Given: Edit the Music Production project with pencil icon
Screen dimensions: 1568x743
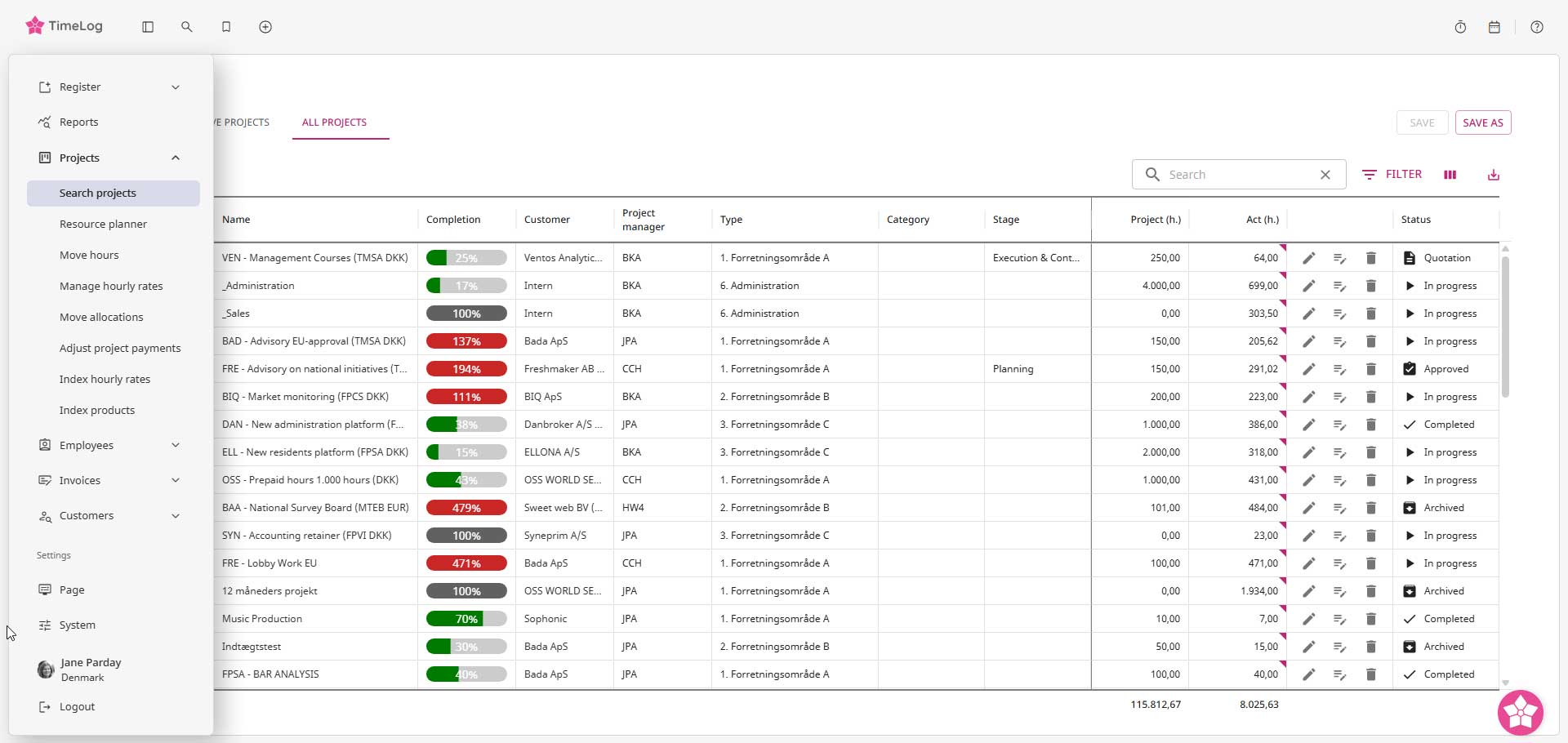Looking at the screenshot, I should (x=1308, y=619).
